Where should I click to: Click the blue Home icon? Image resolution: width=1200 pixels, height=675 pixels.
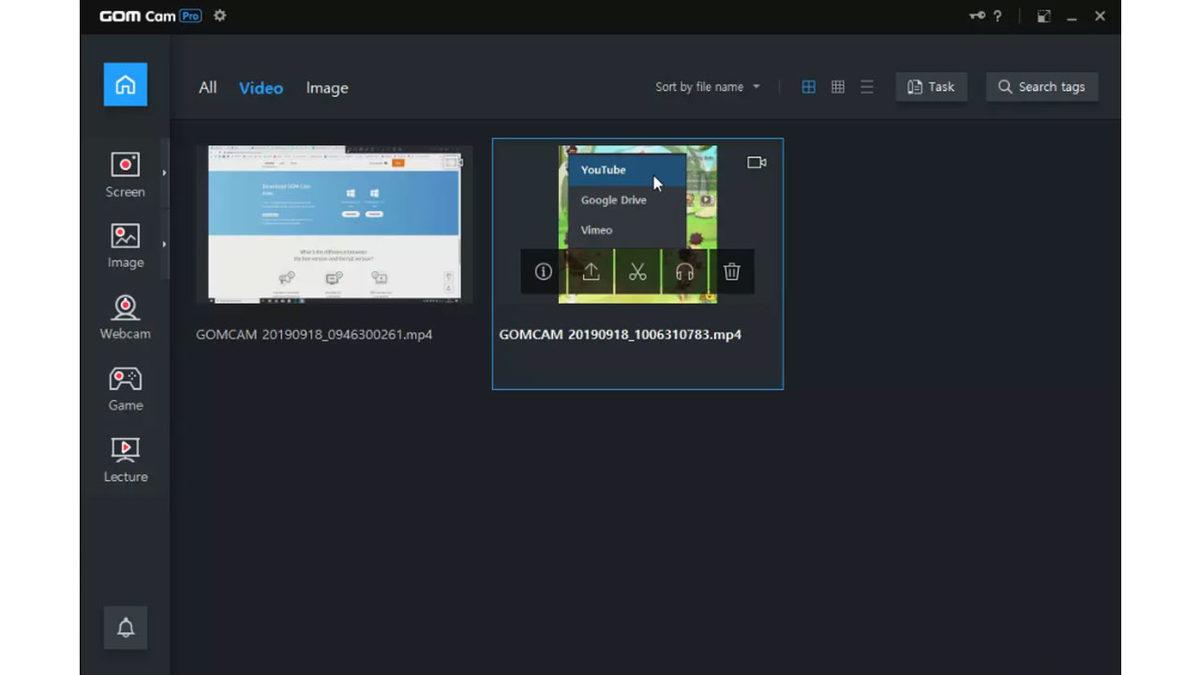pyautogui.click(x=124, y=85)
